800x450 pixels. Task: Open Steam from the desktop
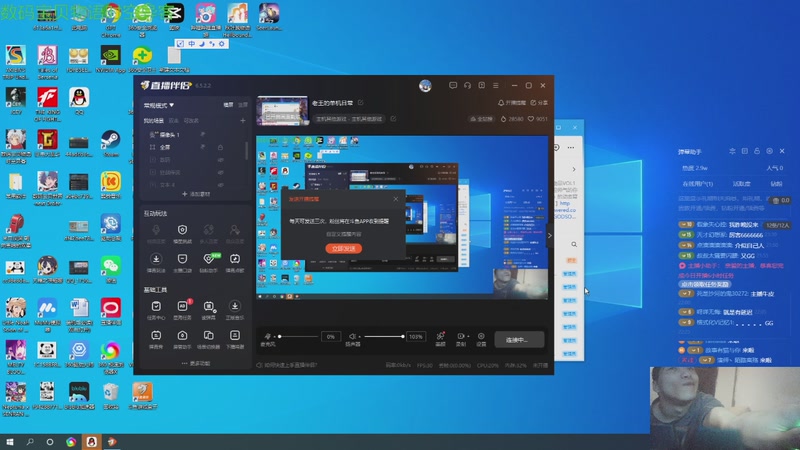point(111,144)
